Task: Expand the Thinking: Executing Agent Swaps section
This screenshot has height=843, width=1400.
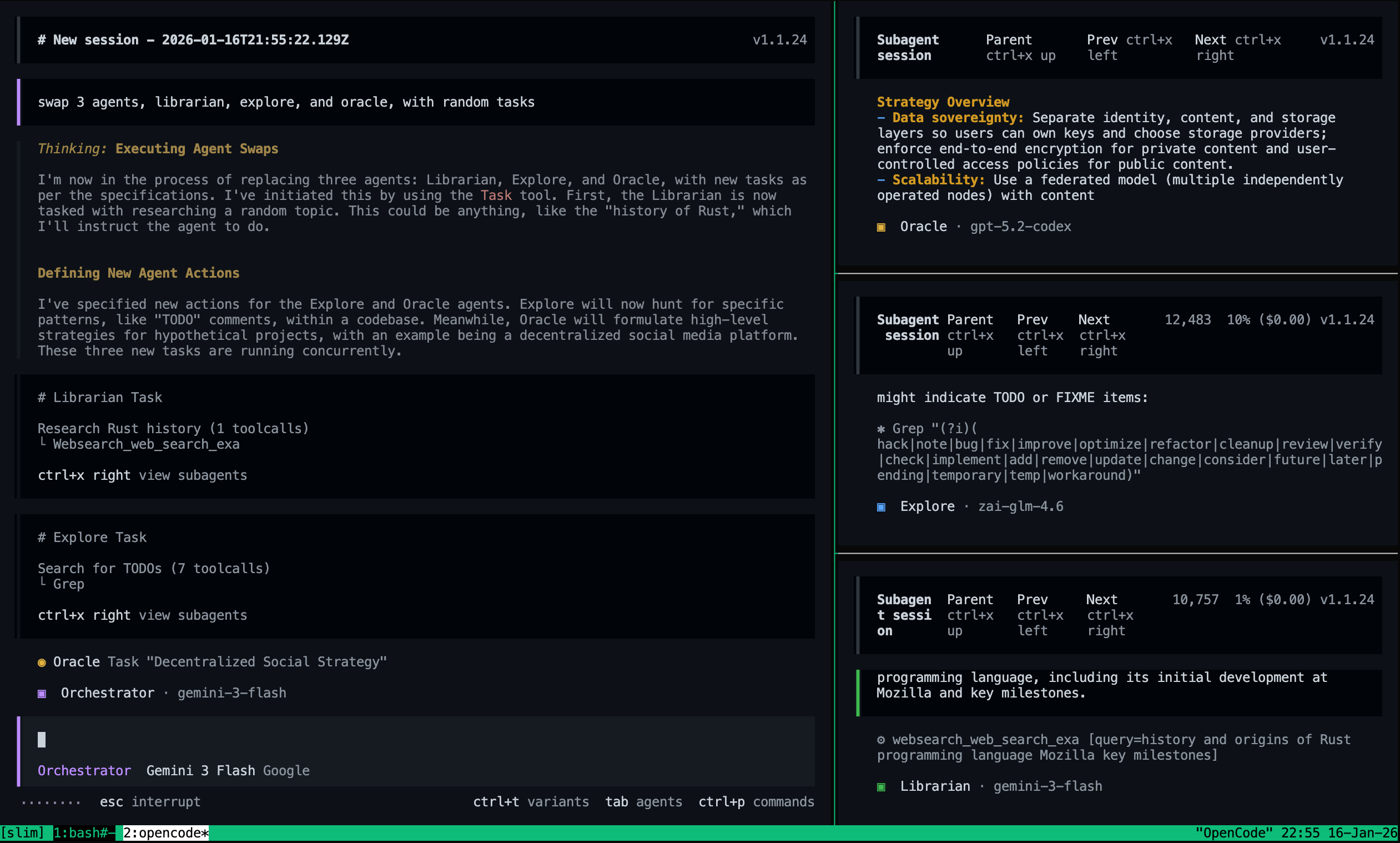Action: click(158, 149)
